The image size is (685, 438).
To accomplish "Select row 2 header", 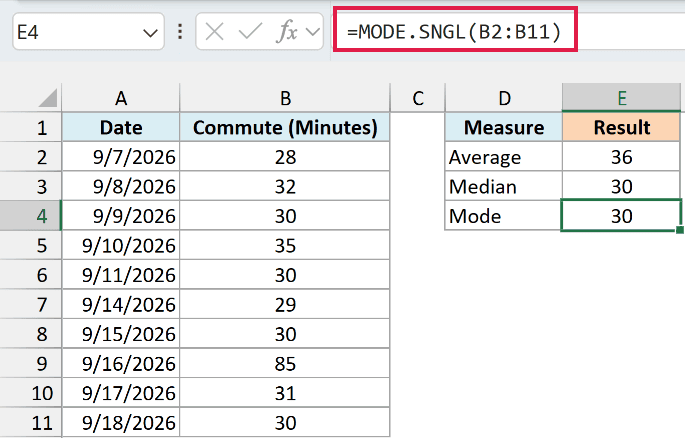I will (31, 157).
